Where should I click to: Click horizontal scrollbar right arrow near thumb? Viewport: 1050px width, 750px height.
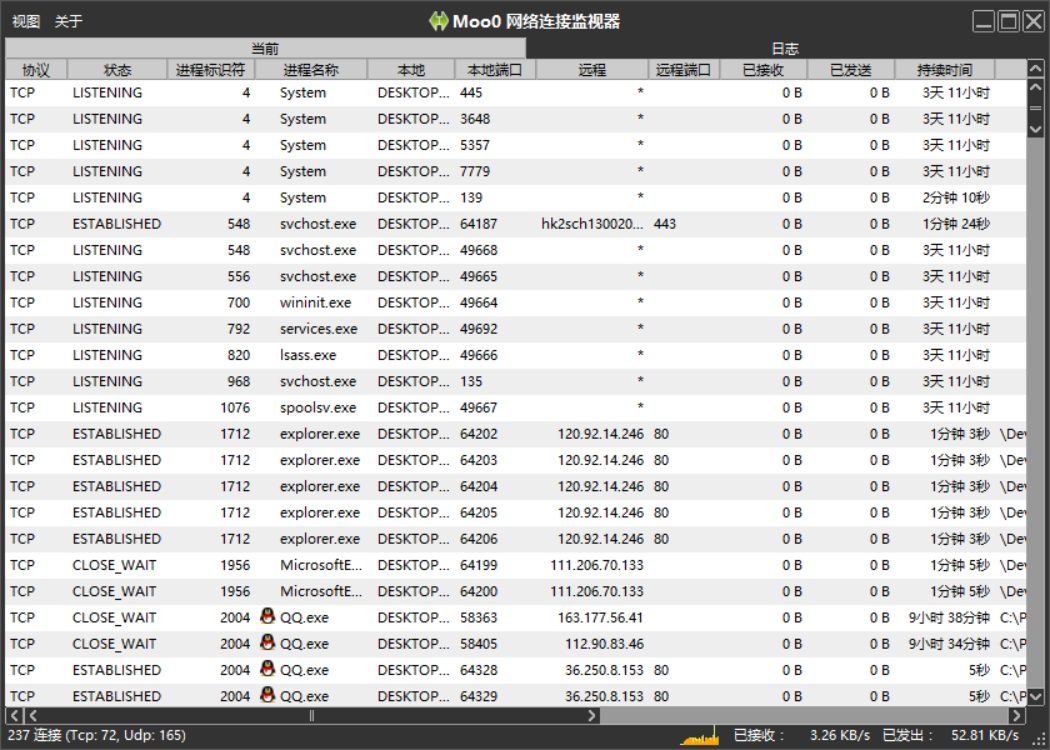591,715
